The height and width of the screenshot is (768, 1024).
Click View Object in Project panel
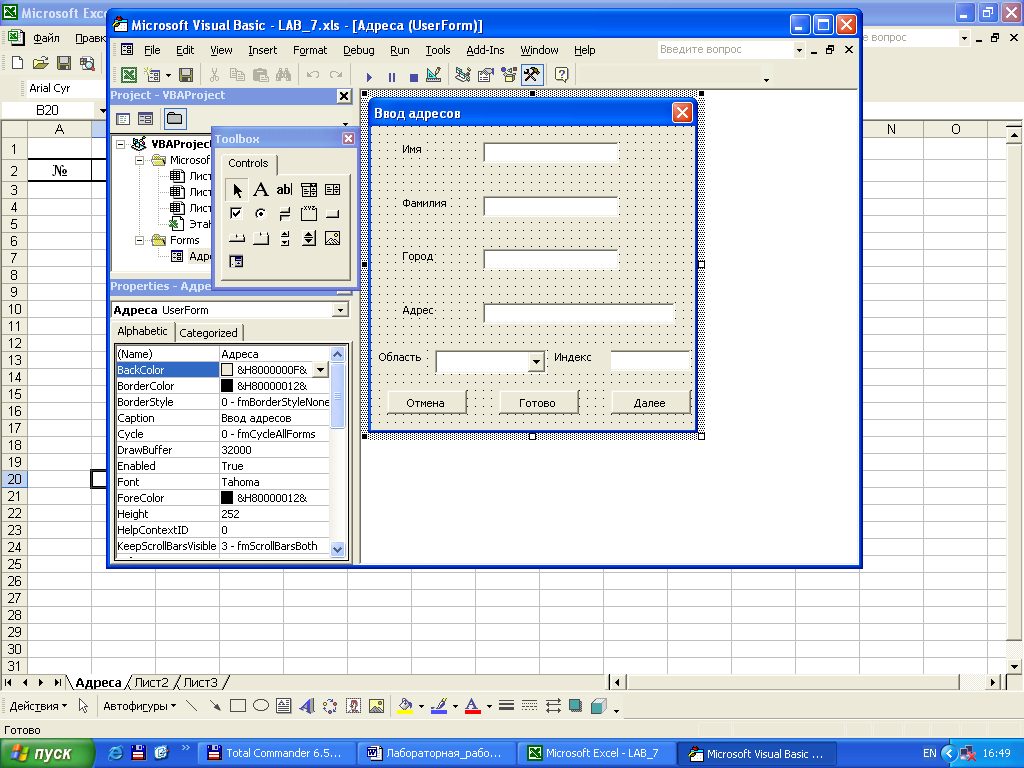(146, 118)
